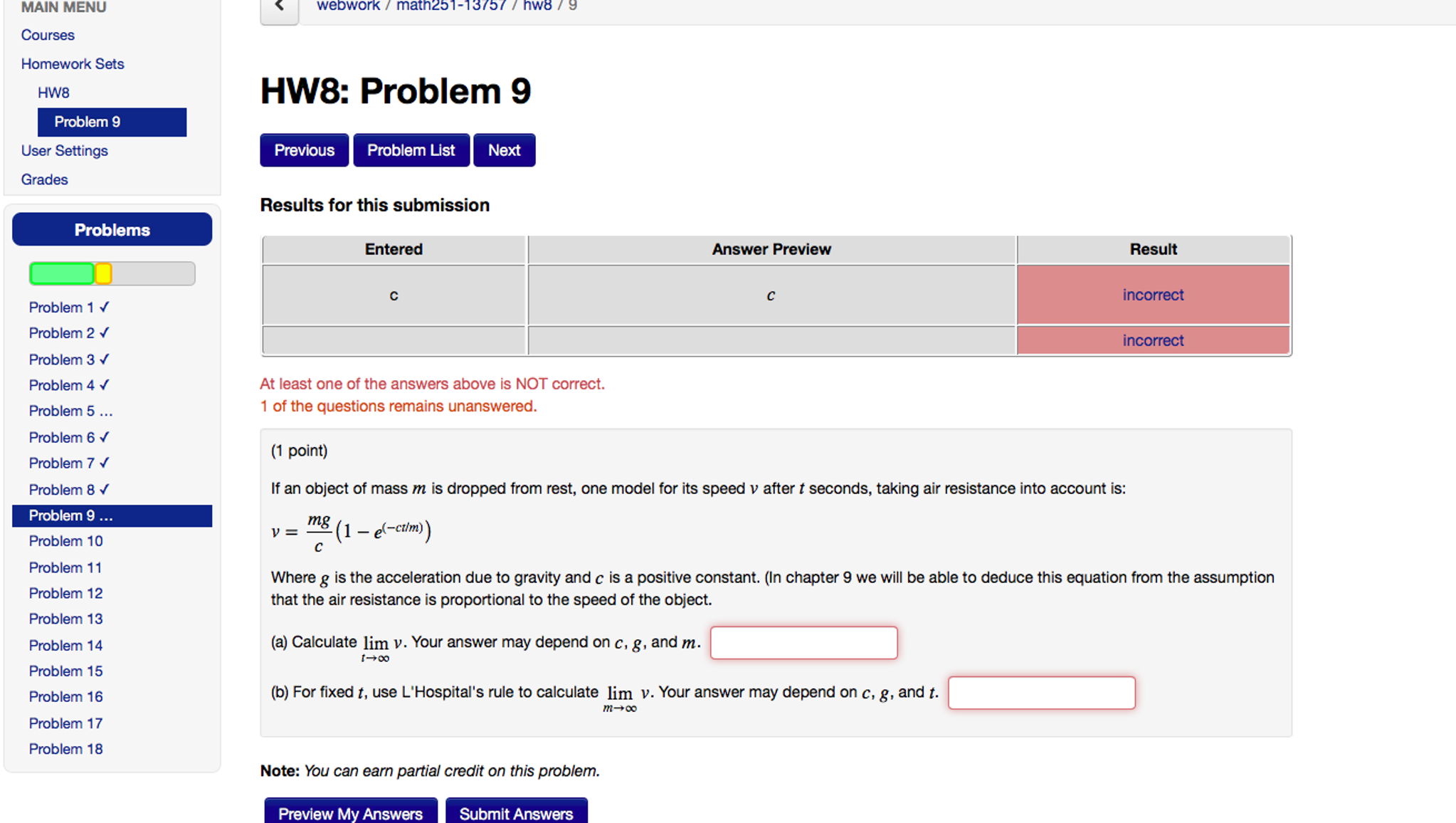Open Homework Sets from the main menu
This screenshot has width=1456, height=823.
click(73, 63)
